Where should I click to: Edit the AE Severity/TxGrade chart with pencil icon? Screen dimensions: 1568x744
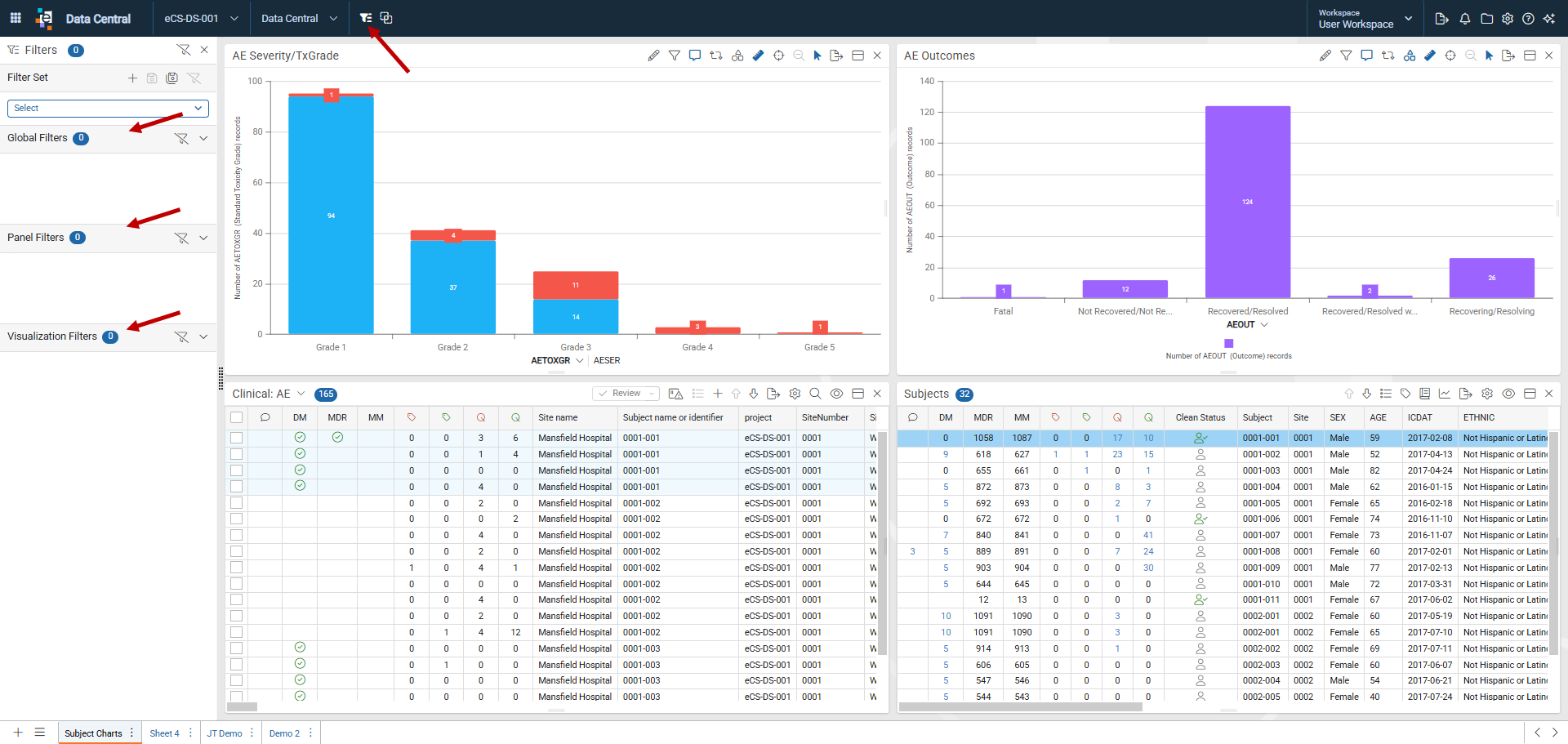pyautogui.click(x=653, y=56)
